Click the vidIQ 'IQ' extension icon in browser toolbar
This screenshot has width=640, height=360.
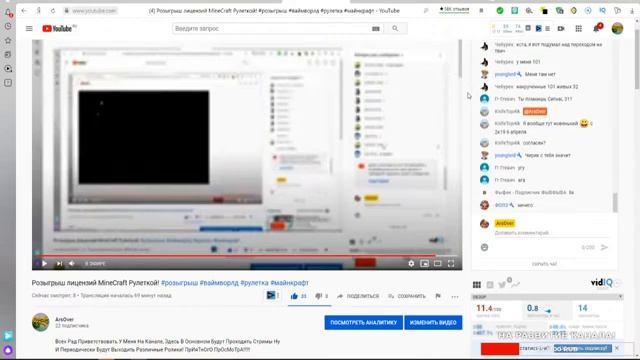tap(602, 11)
